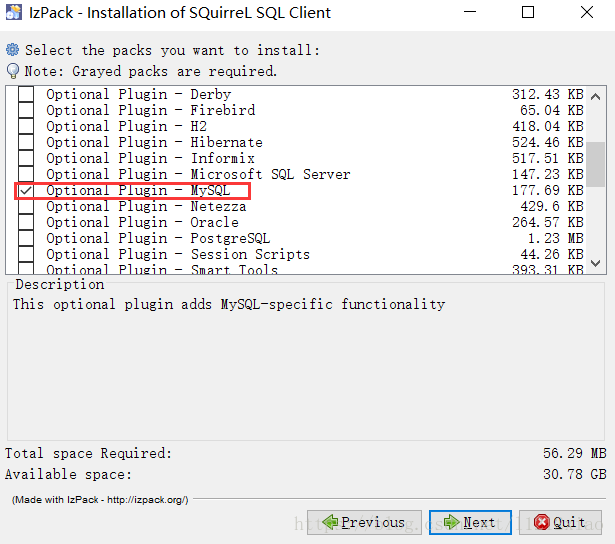Image resolution: width=615 pixels, height=544 pixels.
Task: Check the Microsoft SQL Server plugin checkbox
Action: 26,175
